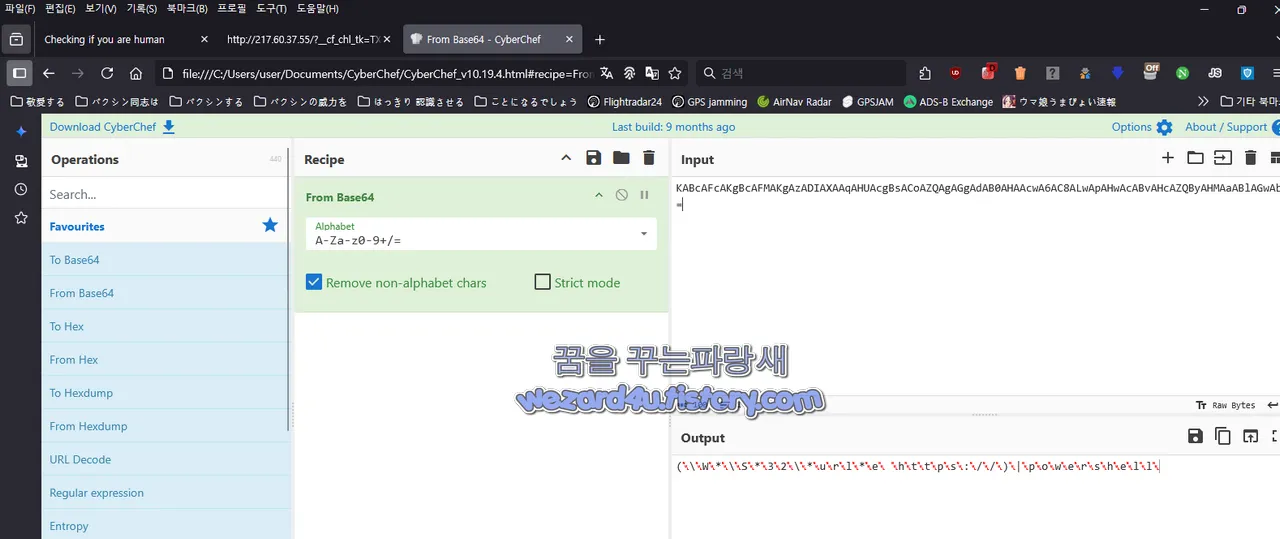Image resolution: width=1280 pixels, height=539 pixels.
Task: Go back to previous page
Action: (x=48, y=73)
